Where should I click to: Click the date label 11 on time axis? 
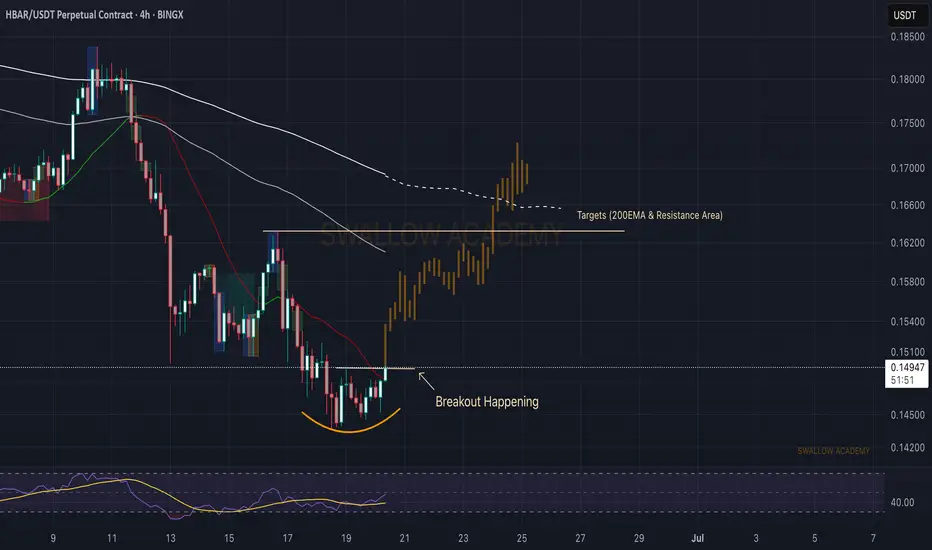pyautogui.click(x=112, y=538)
